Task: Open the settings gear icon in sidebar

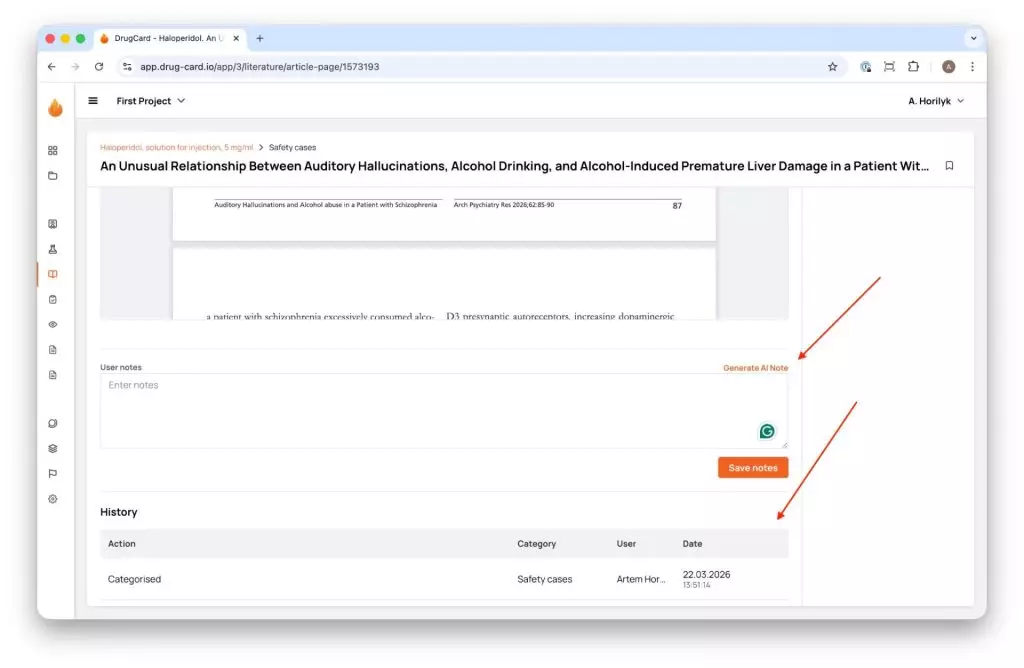Action: point(53,499)
